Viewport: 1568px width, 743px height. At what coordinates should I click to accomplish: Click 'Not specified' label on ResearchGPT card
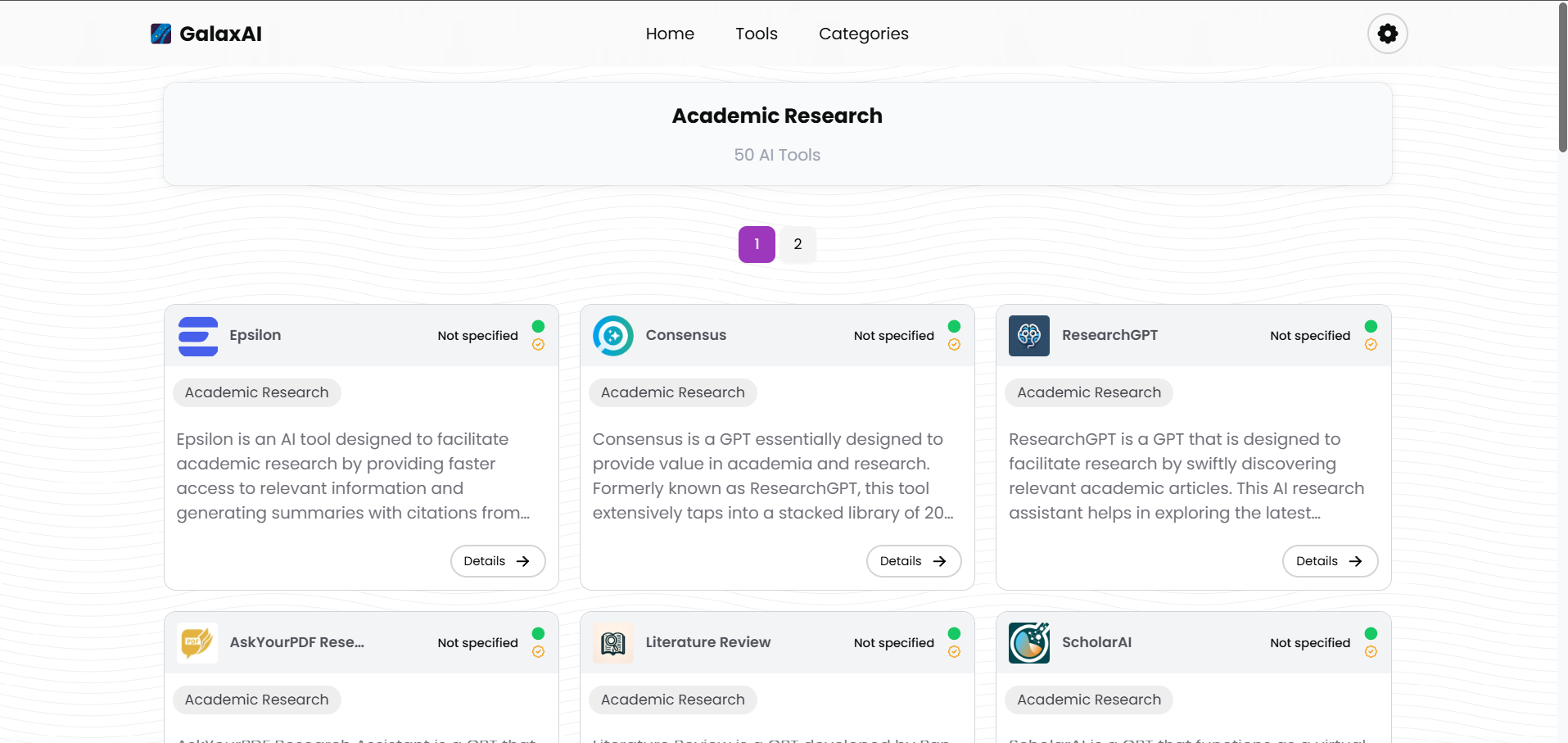tap(1310, 336)
